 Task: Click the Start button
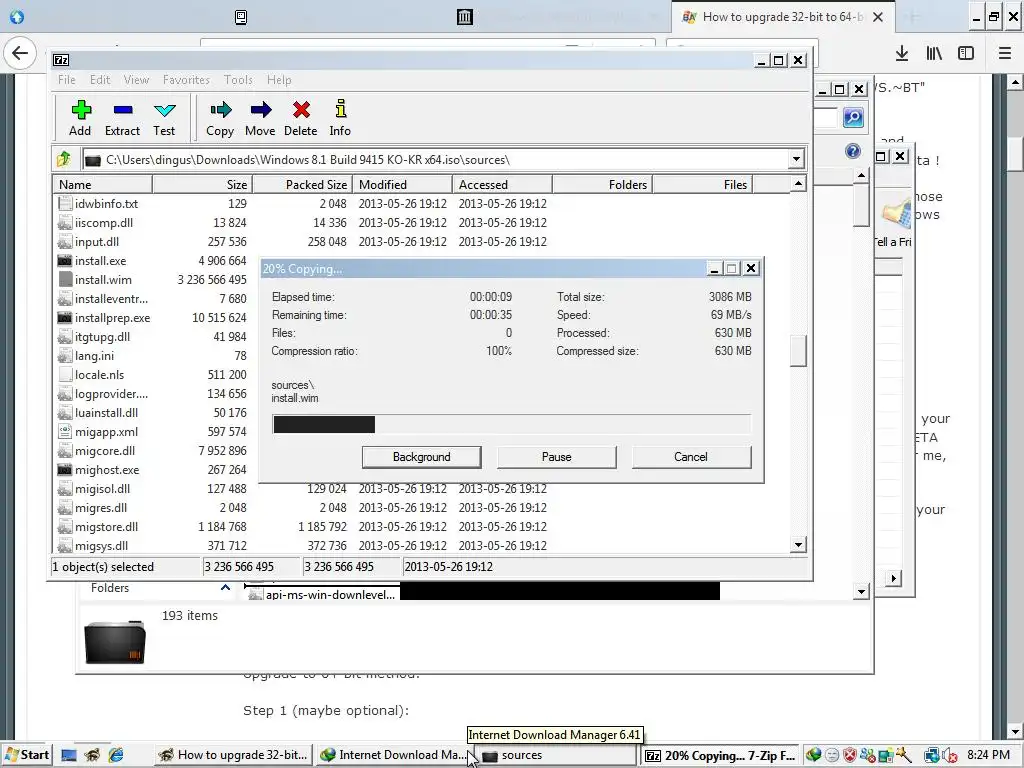pyautogui.click(x=27, y=755)
